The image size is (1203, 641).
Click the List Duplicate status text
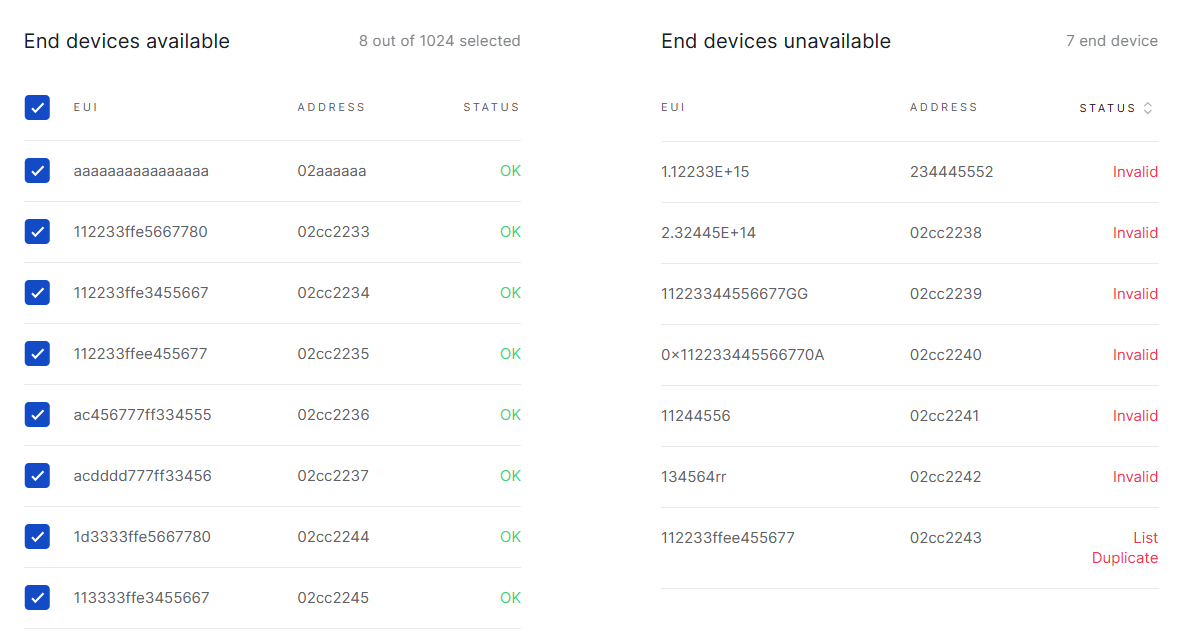click(1125, 547)
